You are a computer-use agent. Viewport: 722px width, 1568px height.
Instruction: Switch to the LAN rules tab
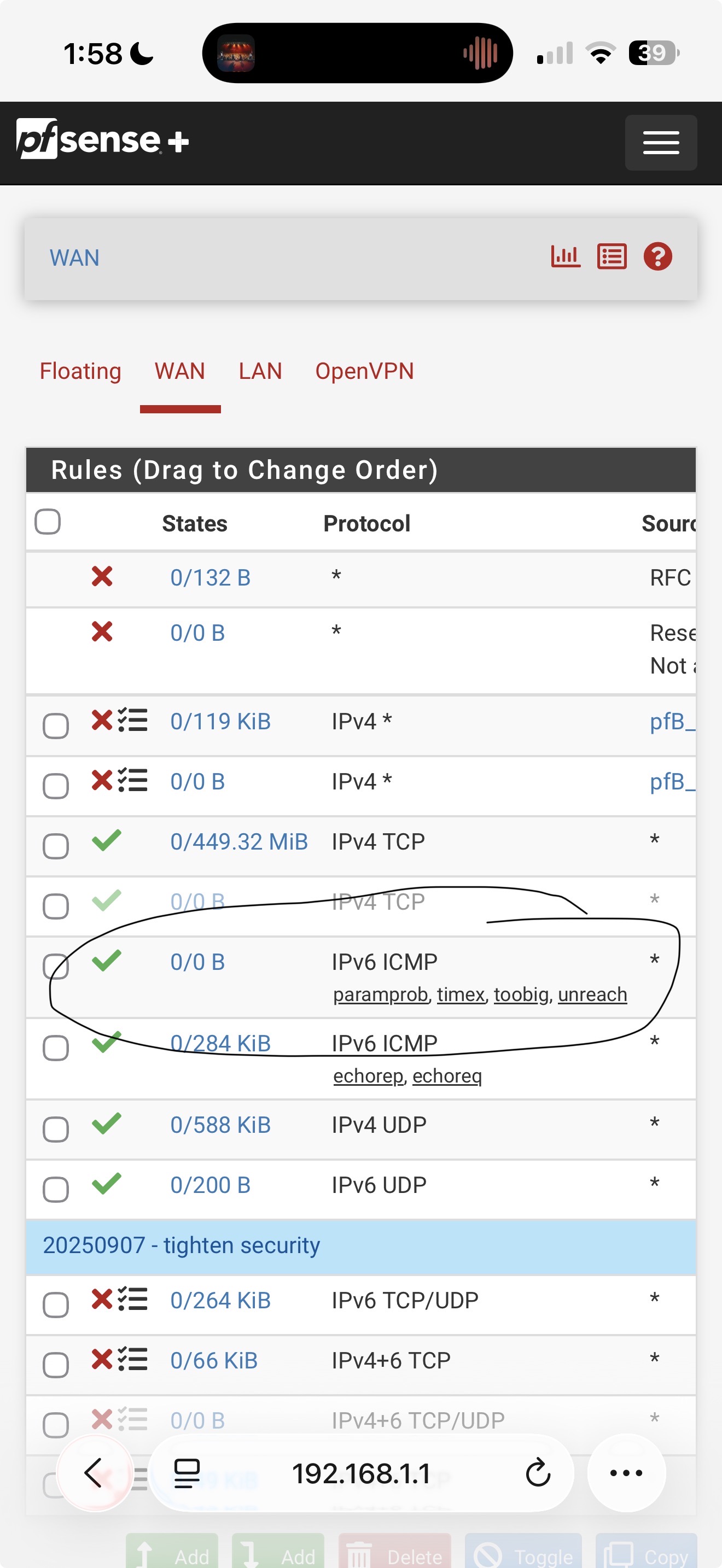coord(260,371)
